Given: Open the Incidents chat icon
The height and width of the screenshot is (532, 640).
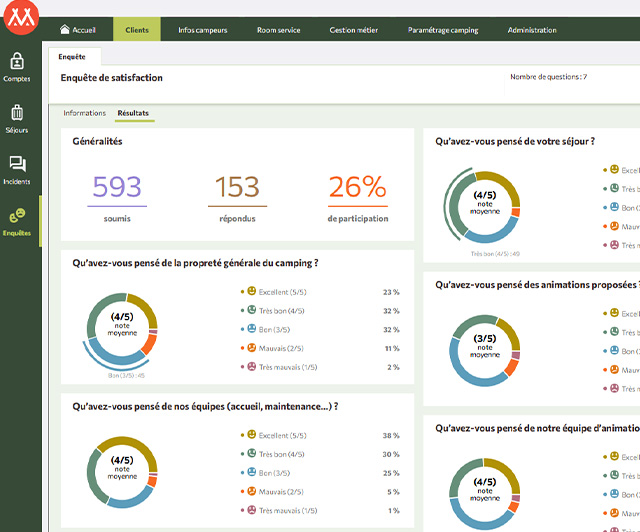Looking at the screenshot, I should tap(17, 164).
